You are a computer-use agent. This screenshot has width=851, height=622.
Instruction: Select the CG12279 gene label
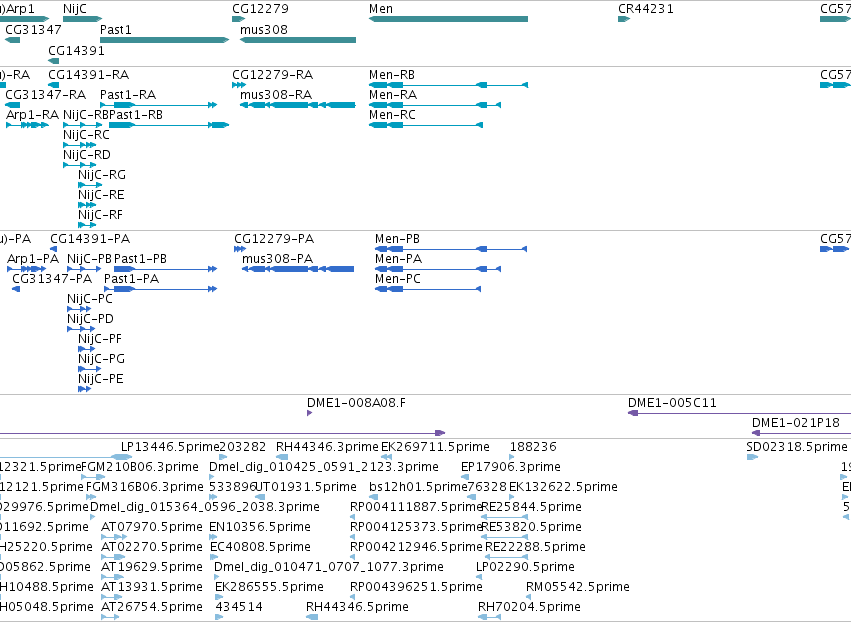(x=261, y=9)
